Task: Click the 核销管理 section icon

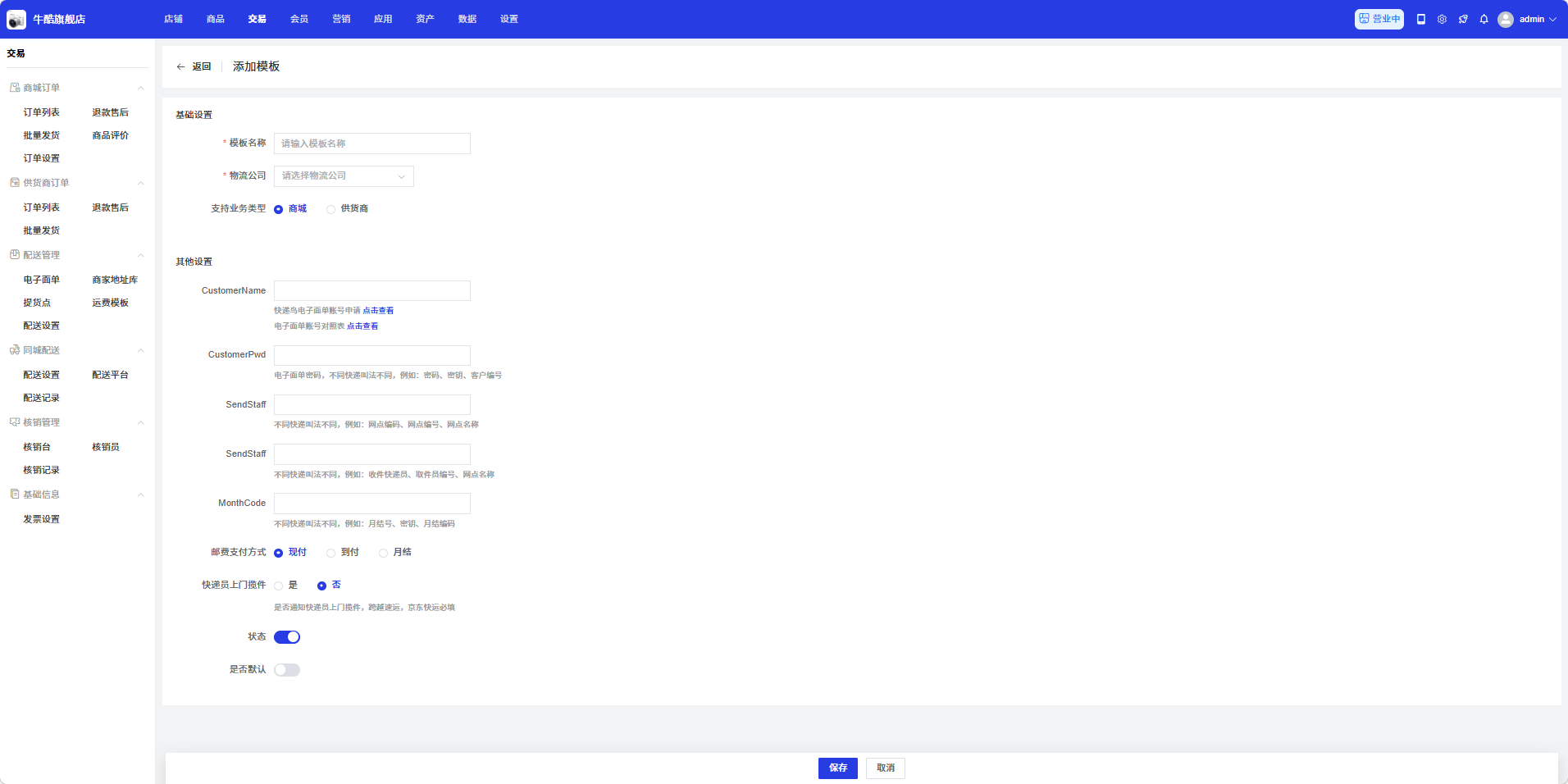Action: [15, 422]
